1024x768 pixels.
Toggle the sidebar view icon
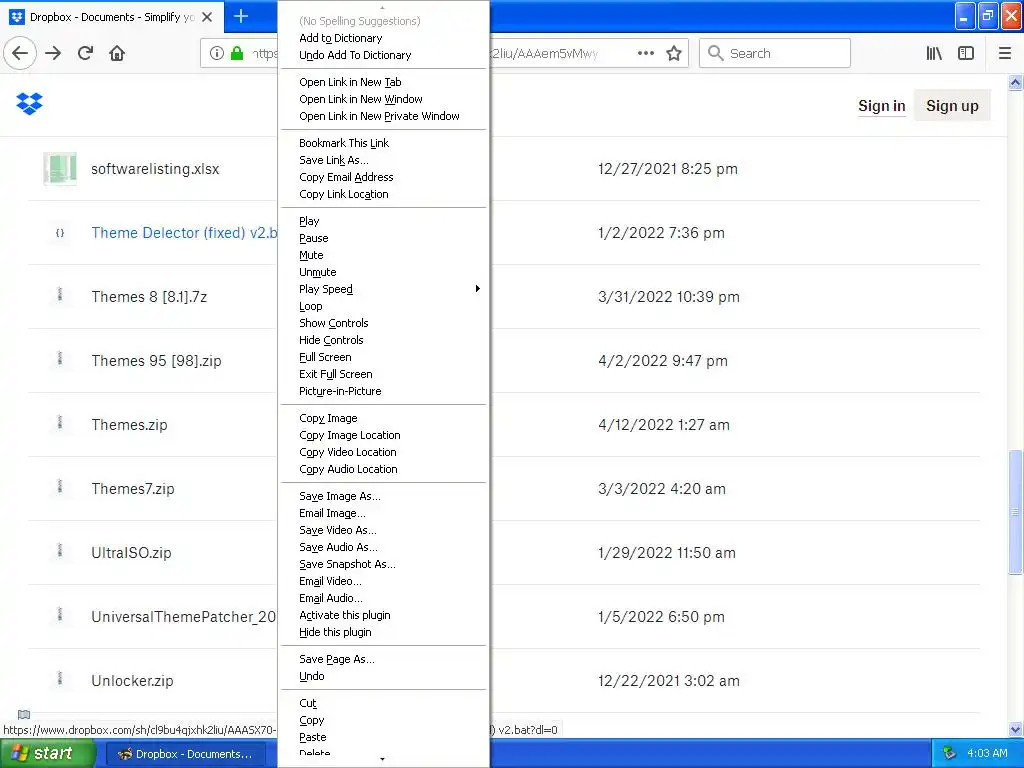pos(966,53)
